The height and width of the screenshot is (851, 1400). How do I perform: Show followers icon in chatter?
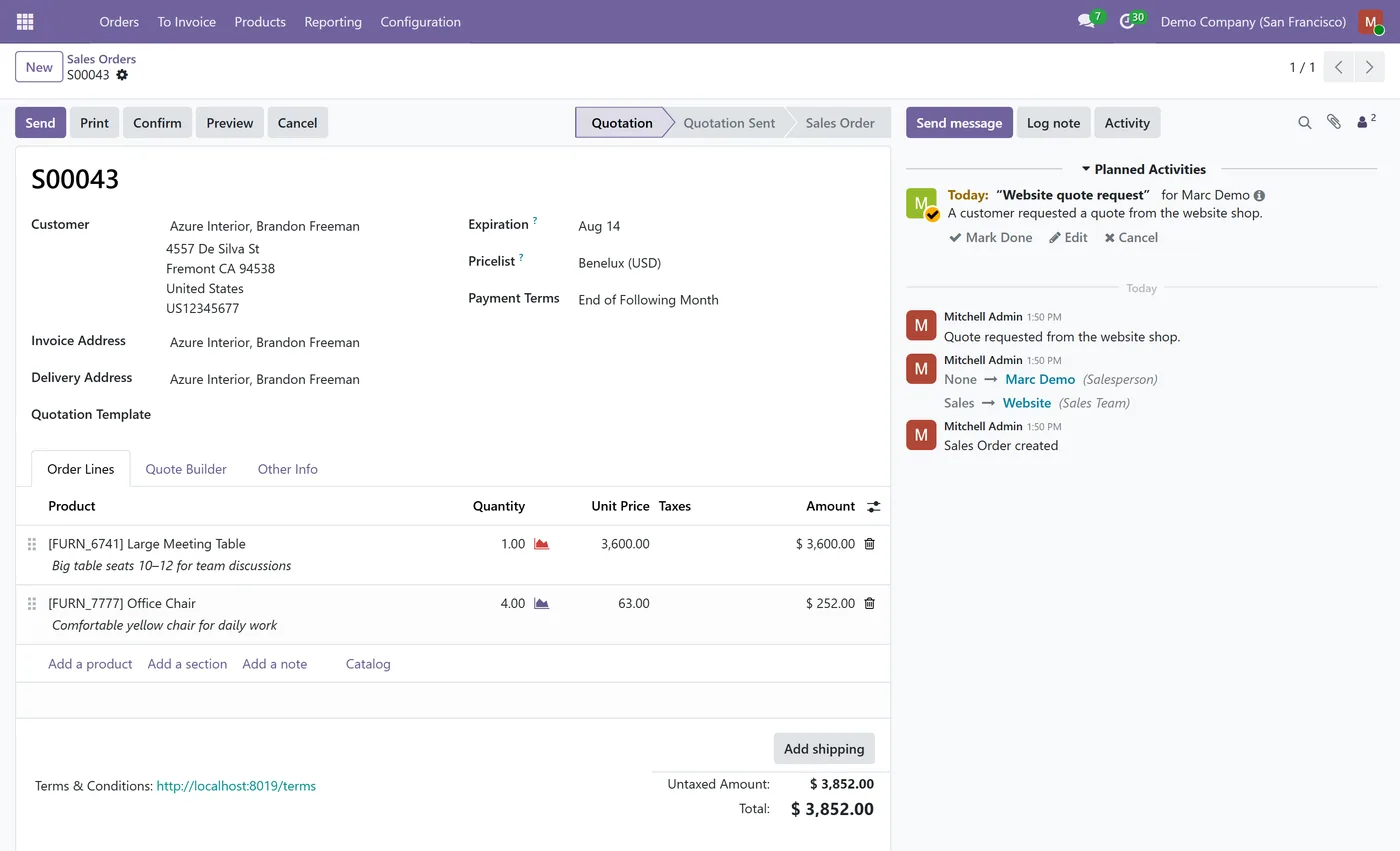1366,122
